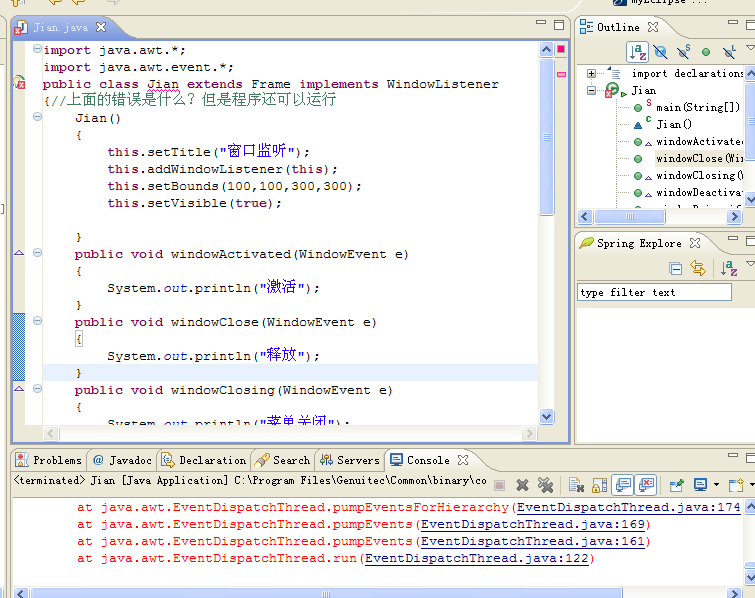The width and height of the screenshot is (755, 598).
Task: Click Open Console icon
Action: click(736, 485)
